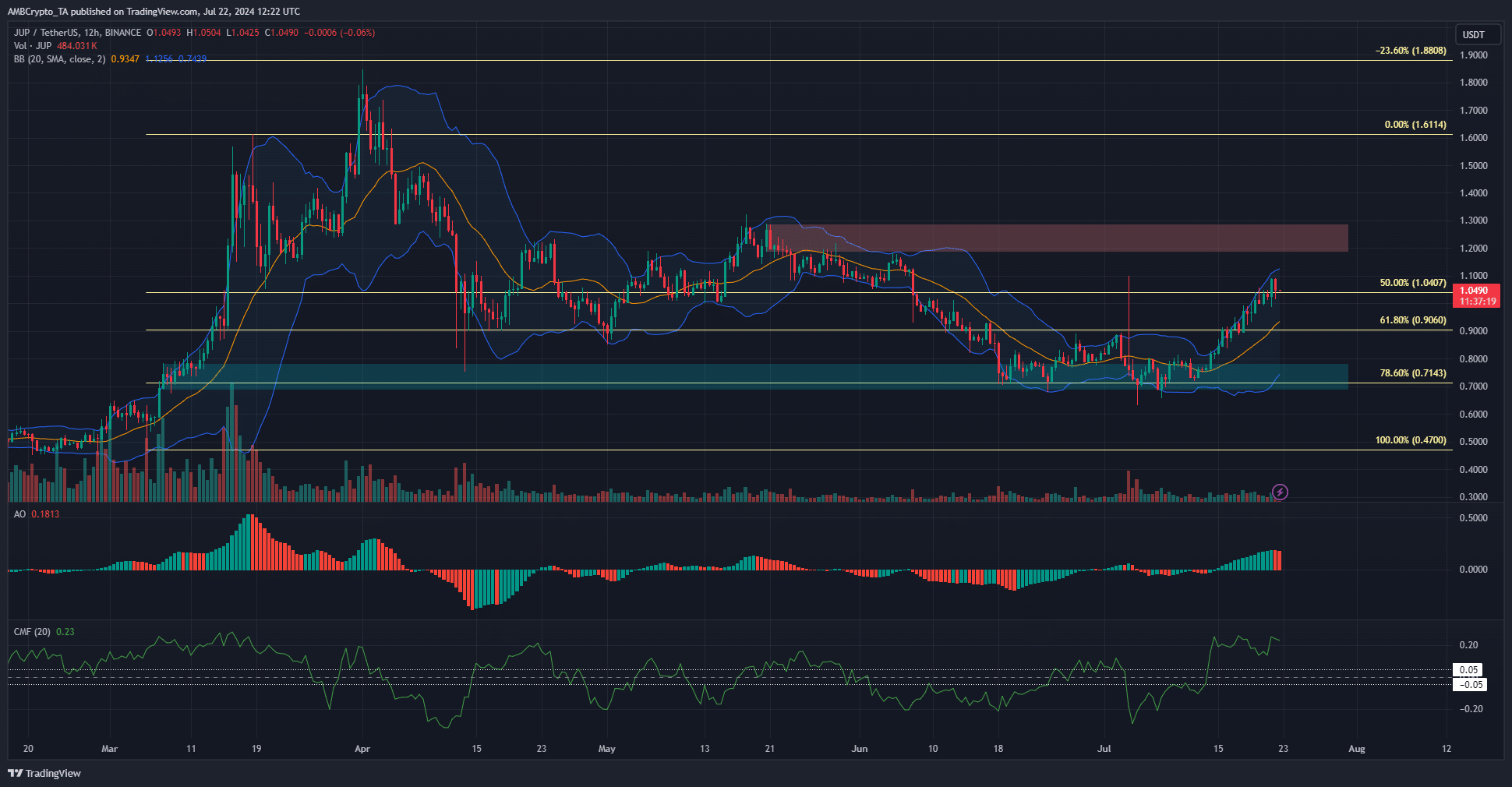Click the 0.20 label on the CMF axis

[x=1469, y=645]
